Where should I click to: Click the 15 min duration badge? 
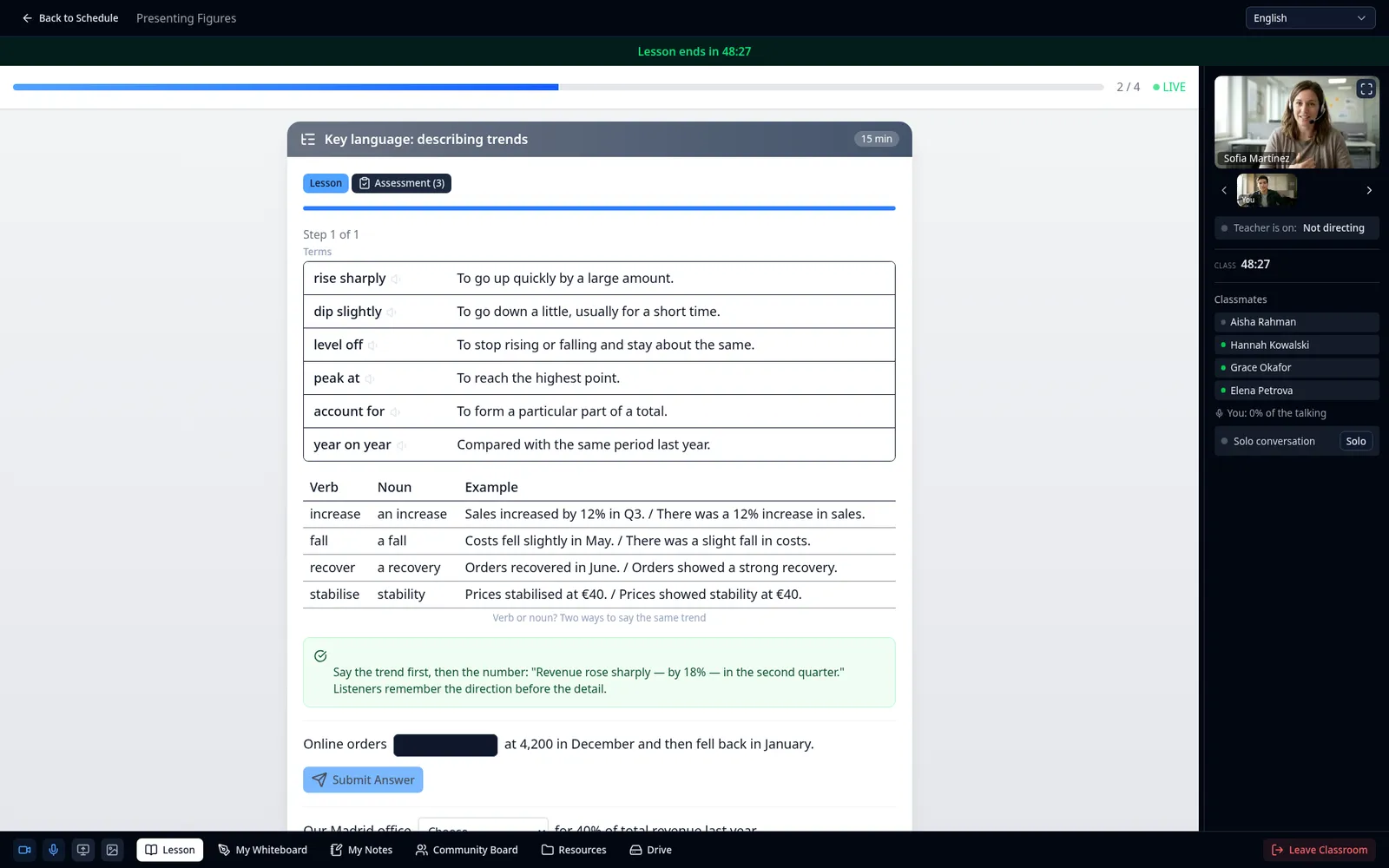pyautogui.click(x=877, y=139)
